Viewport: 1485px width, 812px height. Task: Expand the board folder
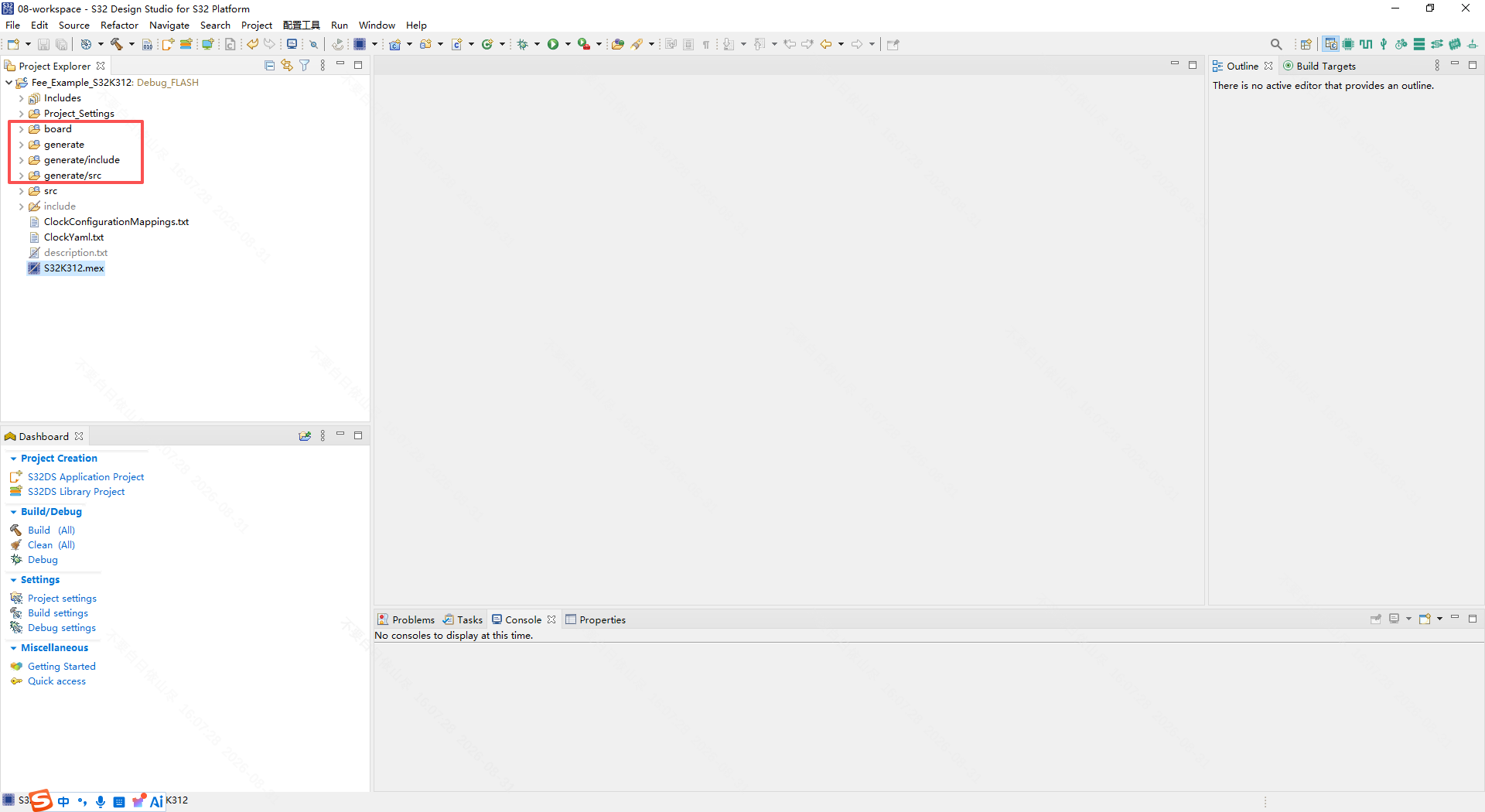[x=21, y=129]
